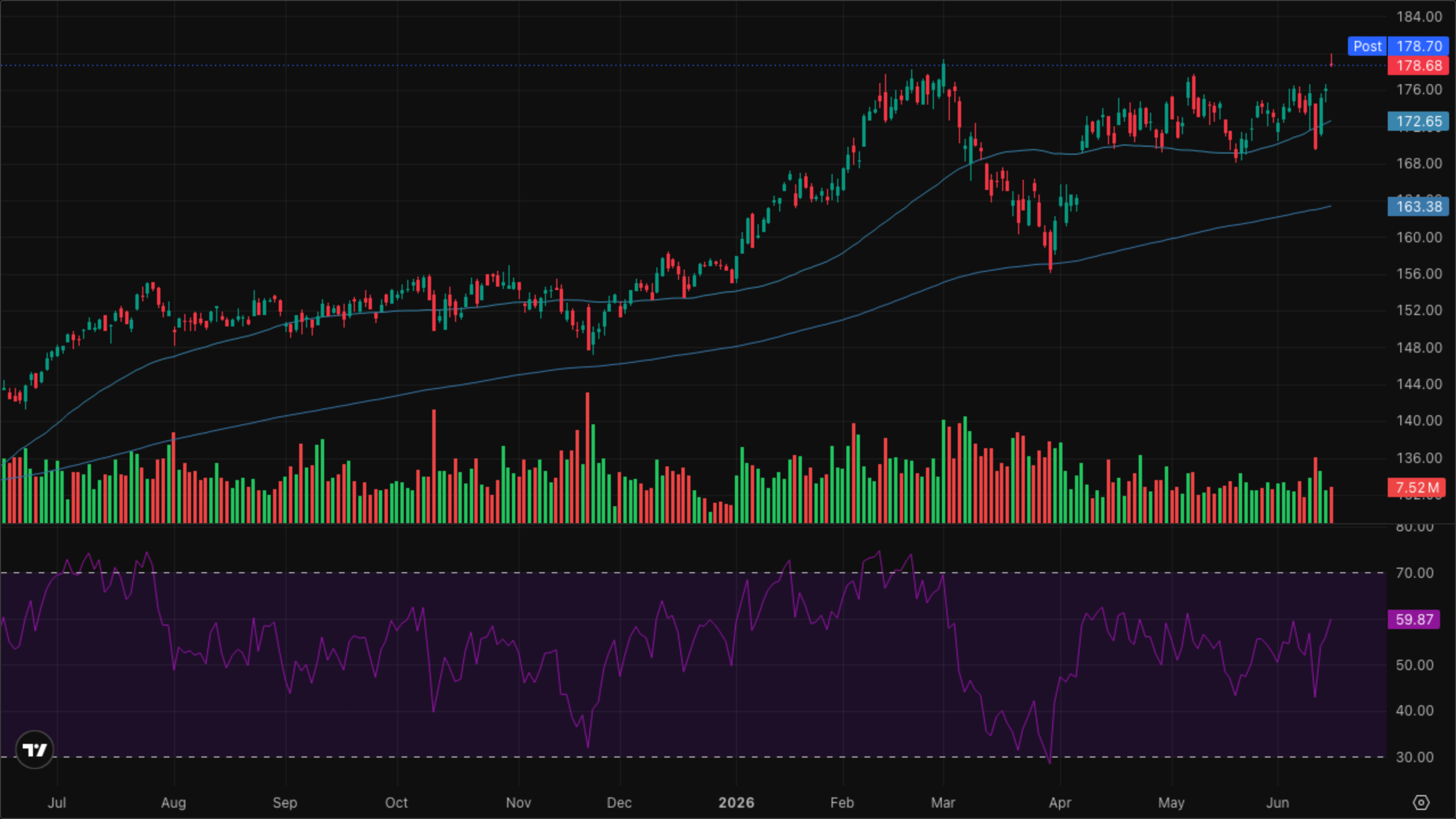
Task: Click the 184.00 price scale label
Action: click(x=1420, y=16)
